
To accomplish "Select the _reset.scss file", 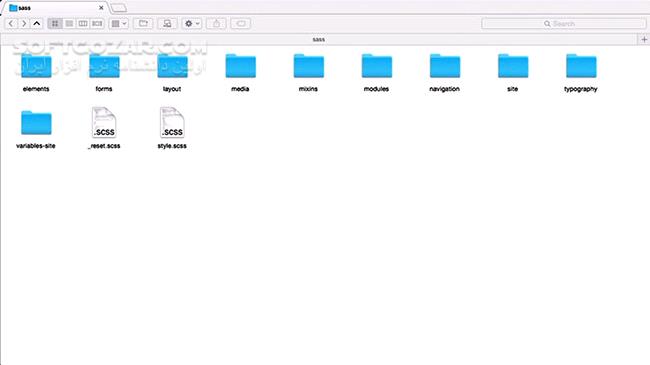I will tap(104, 128).
